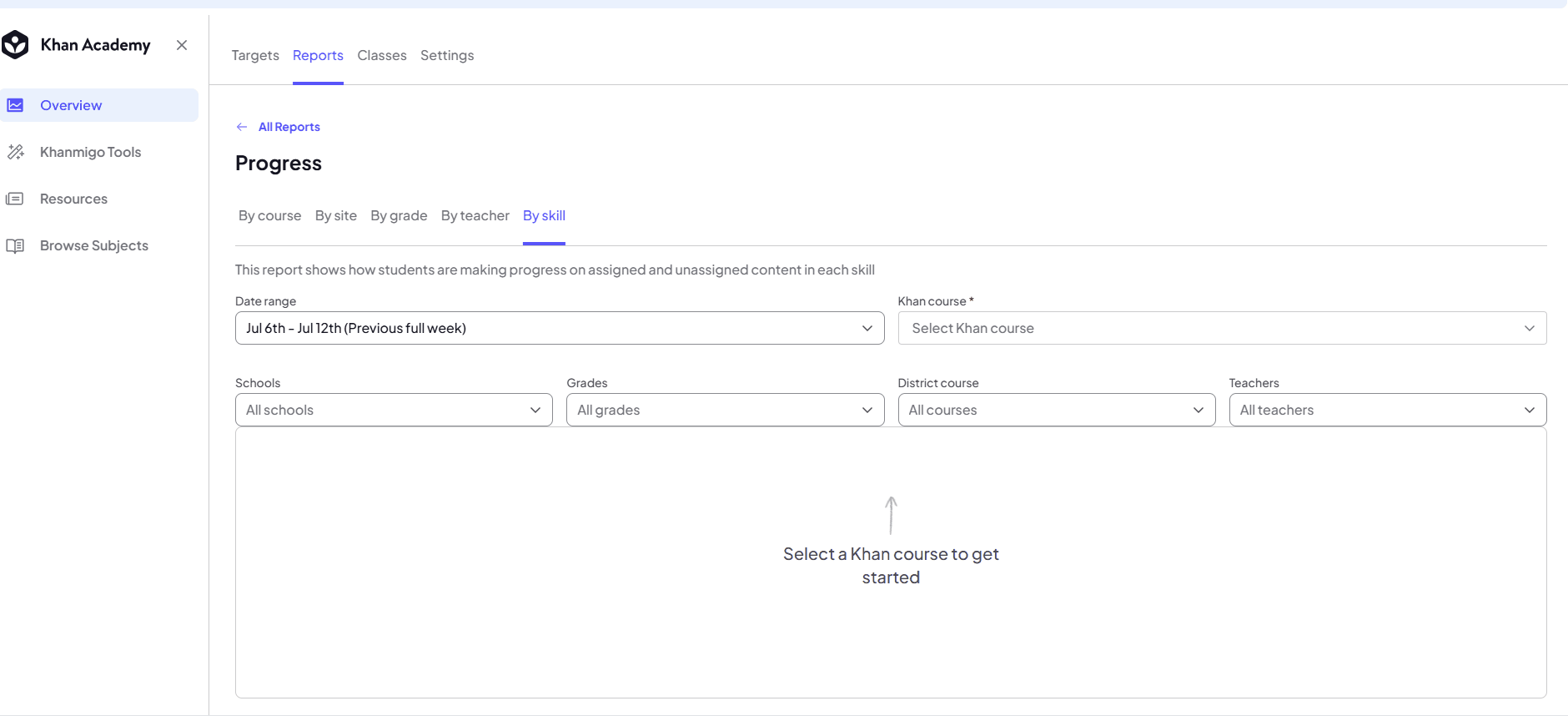
Task: Click the Progress page heading
Action: pos(279,164)
